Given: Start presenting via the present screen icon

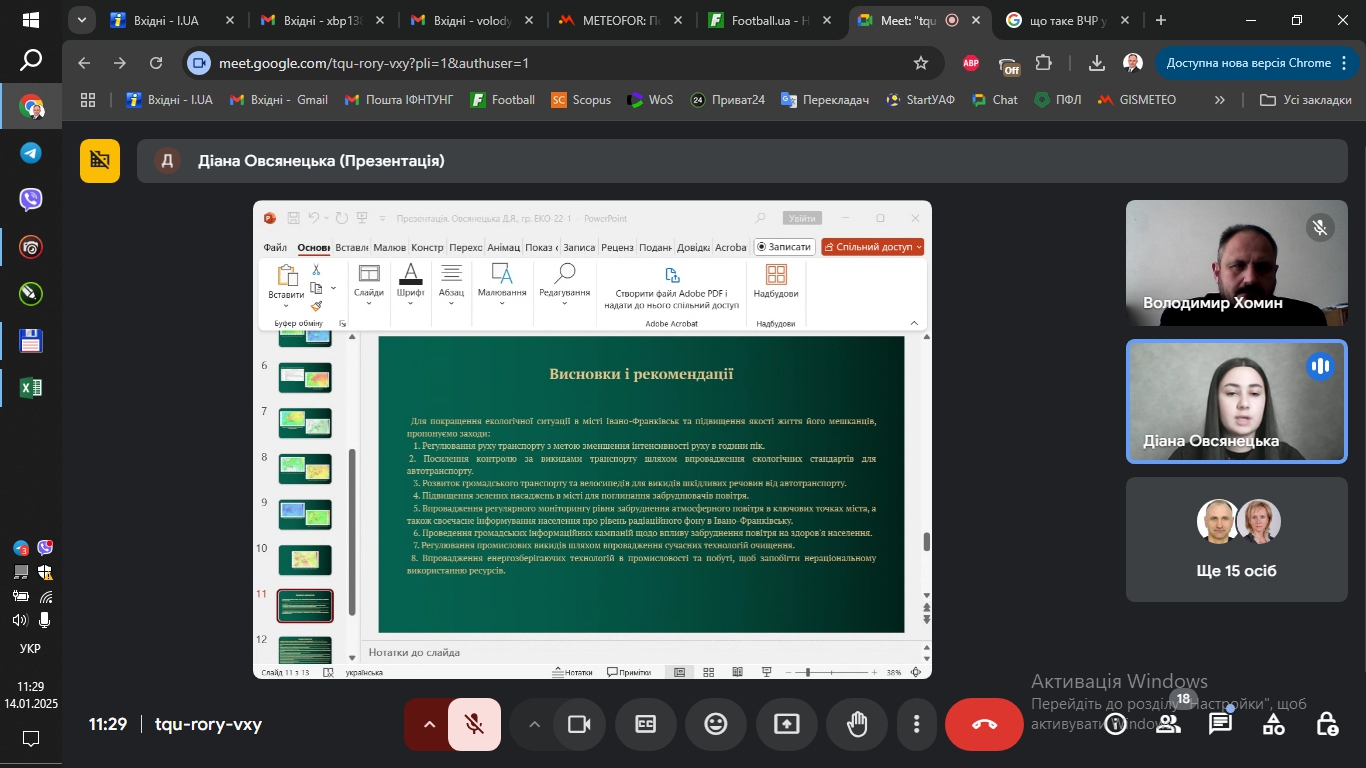Looking at the screenshot, I should click(x=786, y=724).
